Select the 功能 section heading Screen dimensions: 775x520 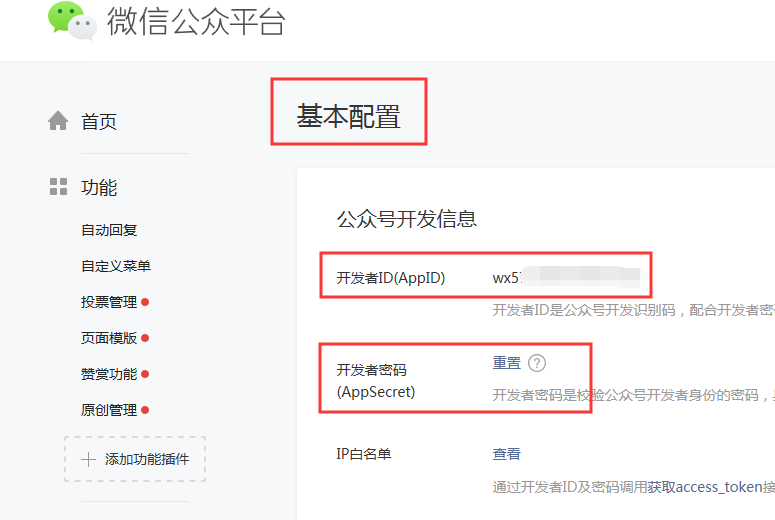pos(99,187)
